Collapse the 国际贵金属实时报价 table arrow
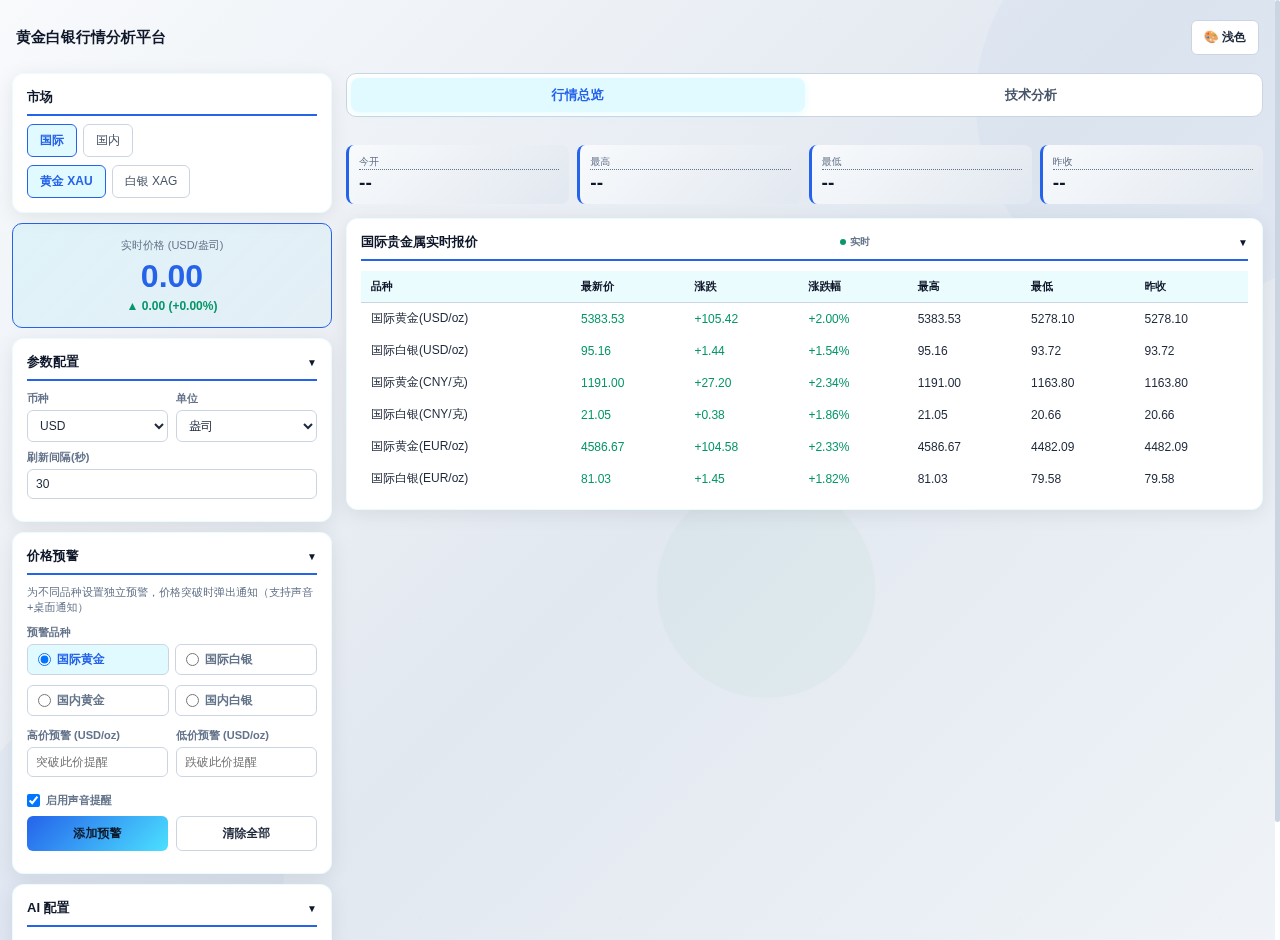 pyautogui.click(x=1243, y=242)
